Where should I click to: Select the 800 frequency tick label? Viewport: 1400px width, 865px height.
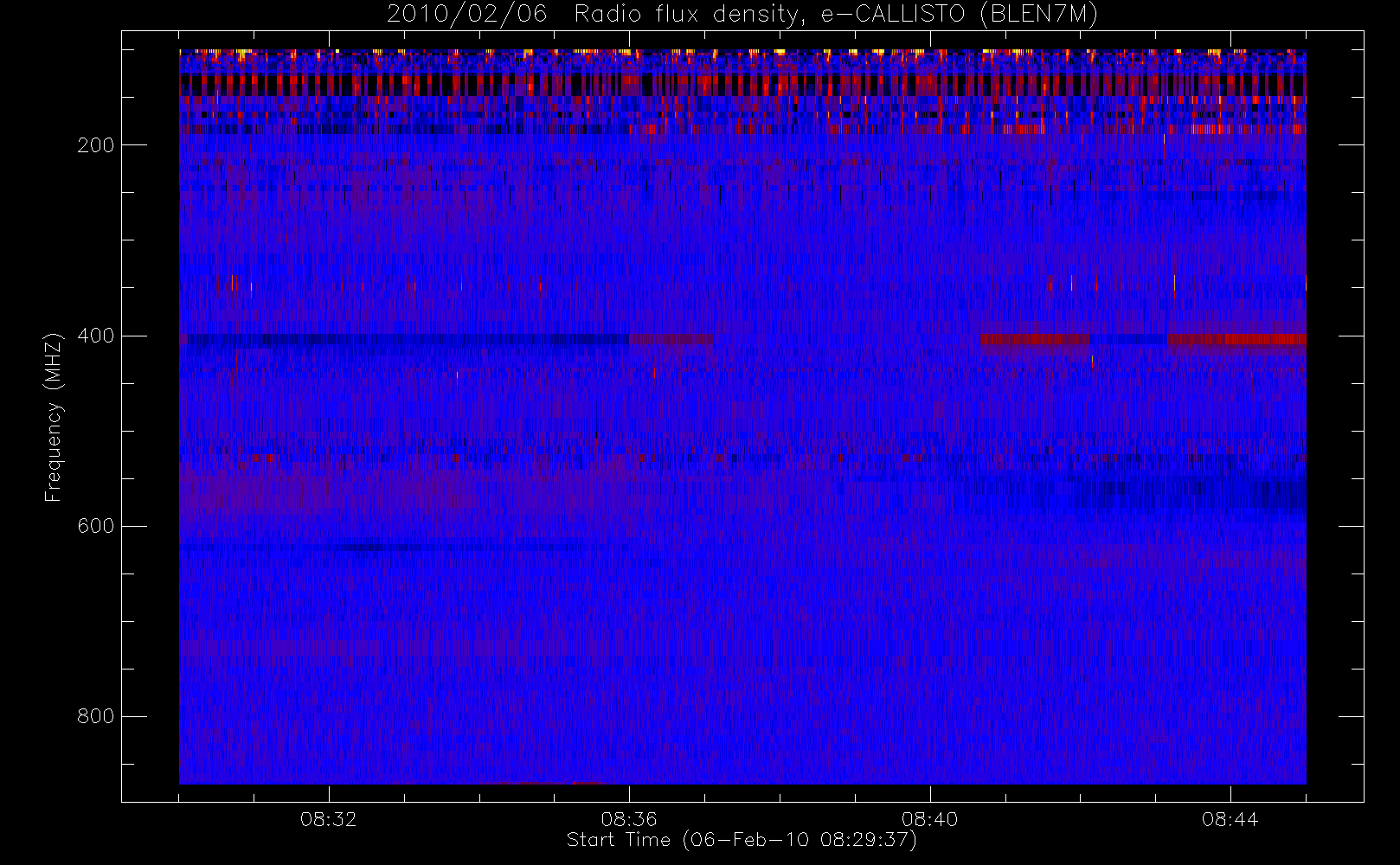[95, 716]
